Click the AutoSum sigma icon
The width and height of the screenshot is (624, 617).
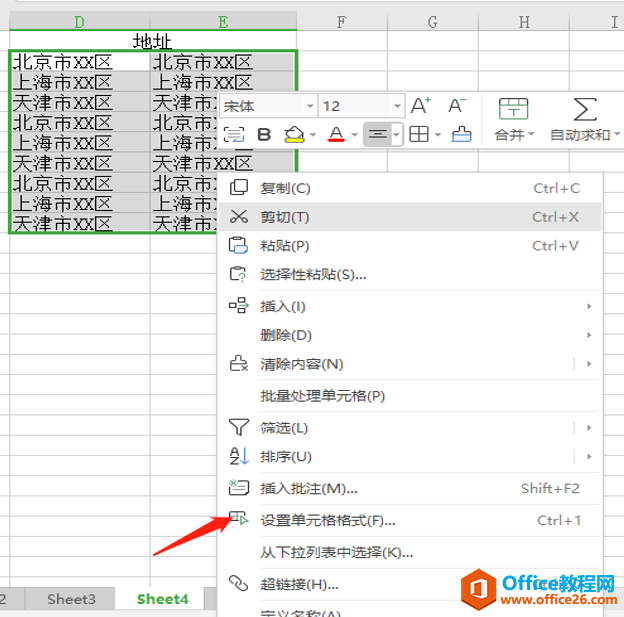pyautogui.click(x=585, y=109)
